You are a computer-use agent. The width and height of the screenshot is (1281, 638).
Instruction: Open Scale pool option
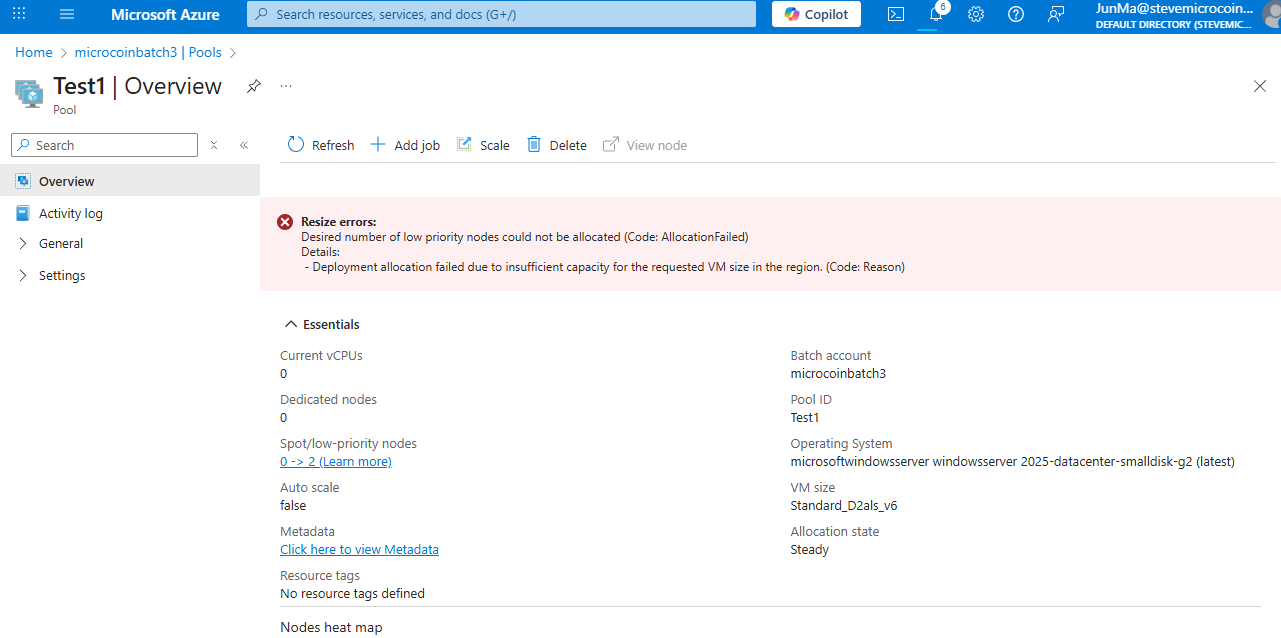483,145
